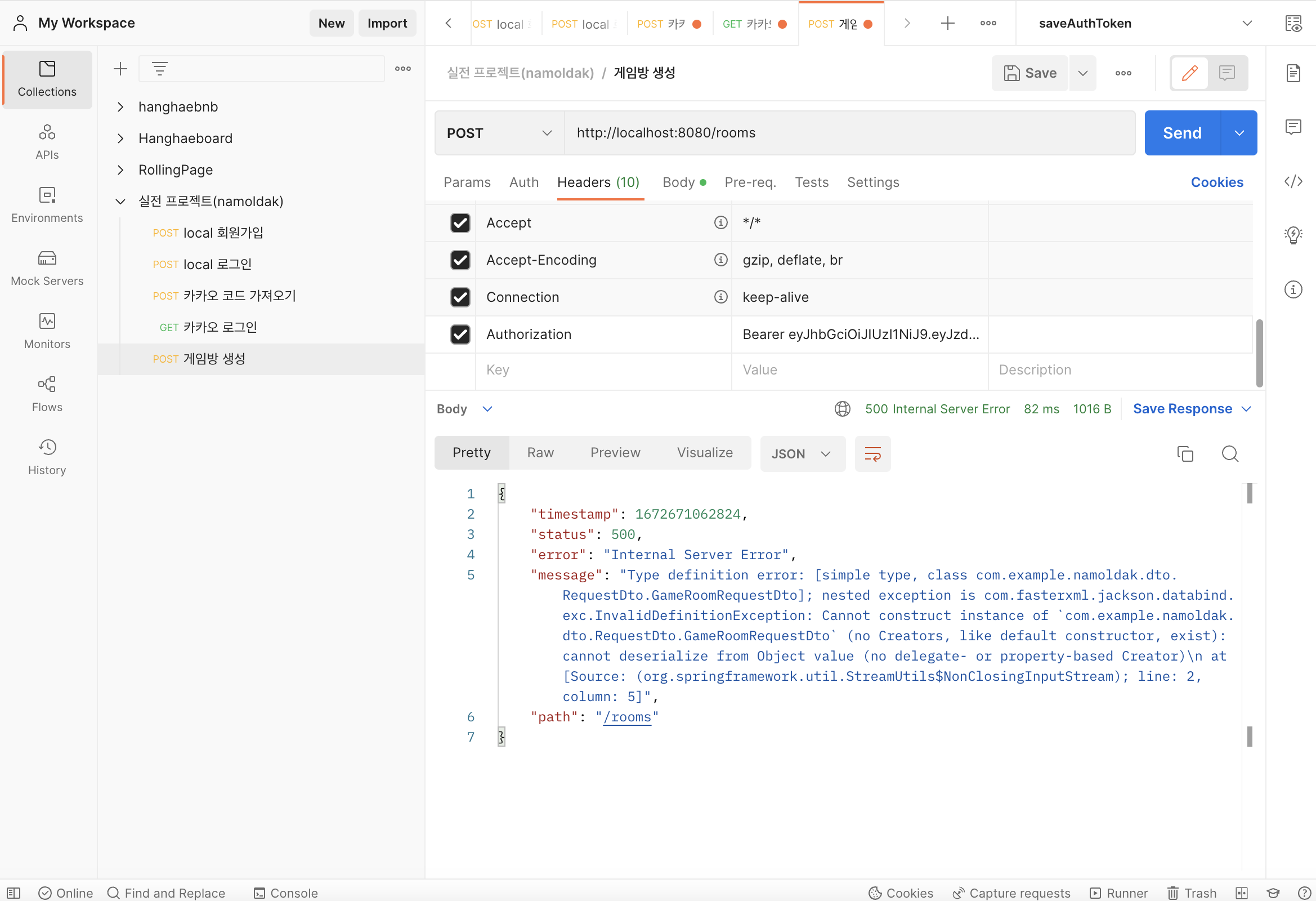Screen dimensions: 1316x901
Task: Toggle response line wrap icon
Action: point(872,454)
